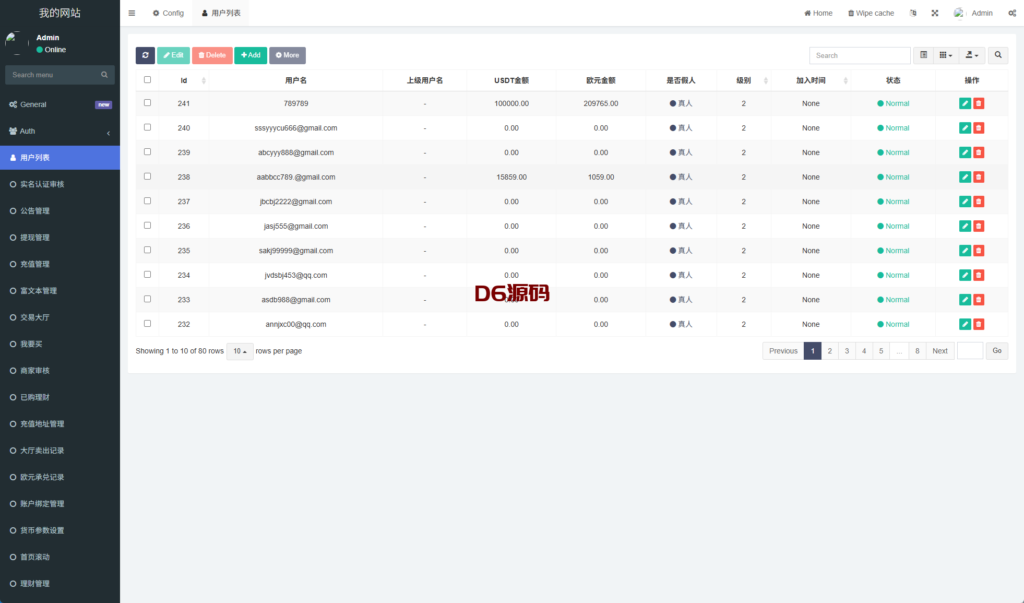Select the checkbox for row 235
The height and width of the screenshot is (603, 1024).
click(148, 250)
